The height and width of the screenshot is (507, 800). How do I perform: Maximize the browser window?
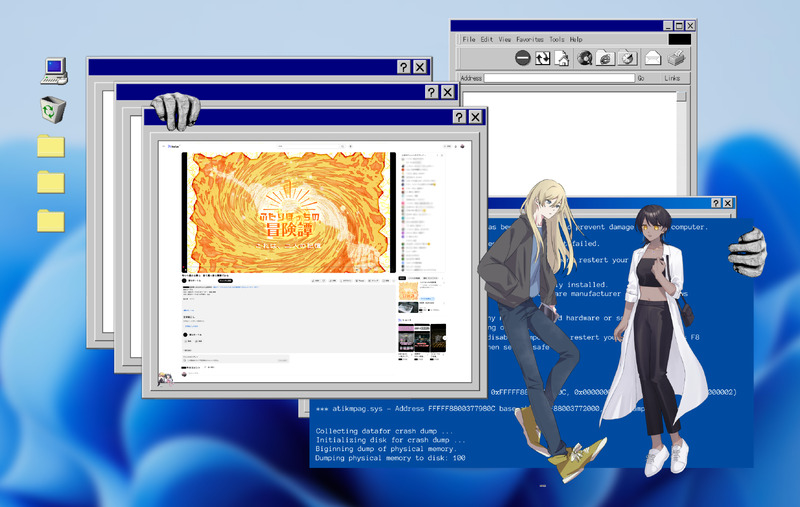pos(679,26)
